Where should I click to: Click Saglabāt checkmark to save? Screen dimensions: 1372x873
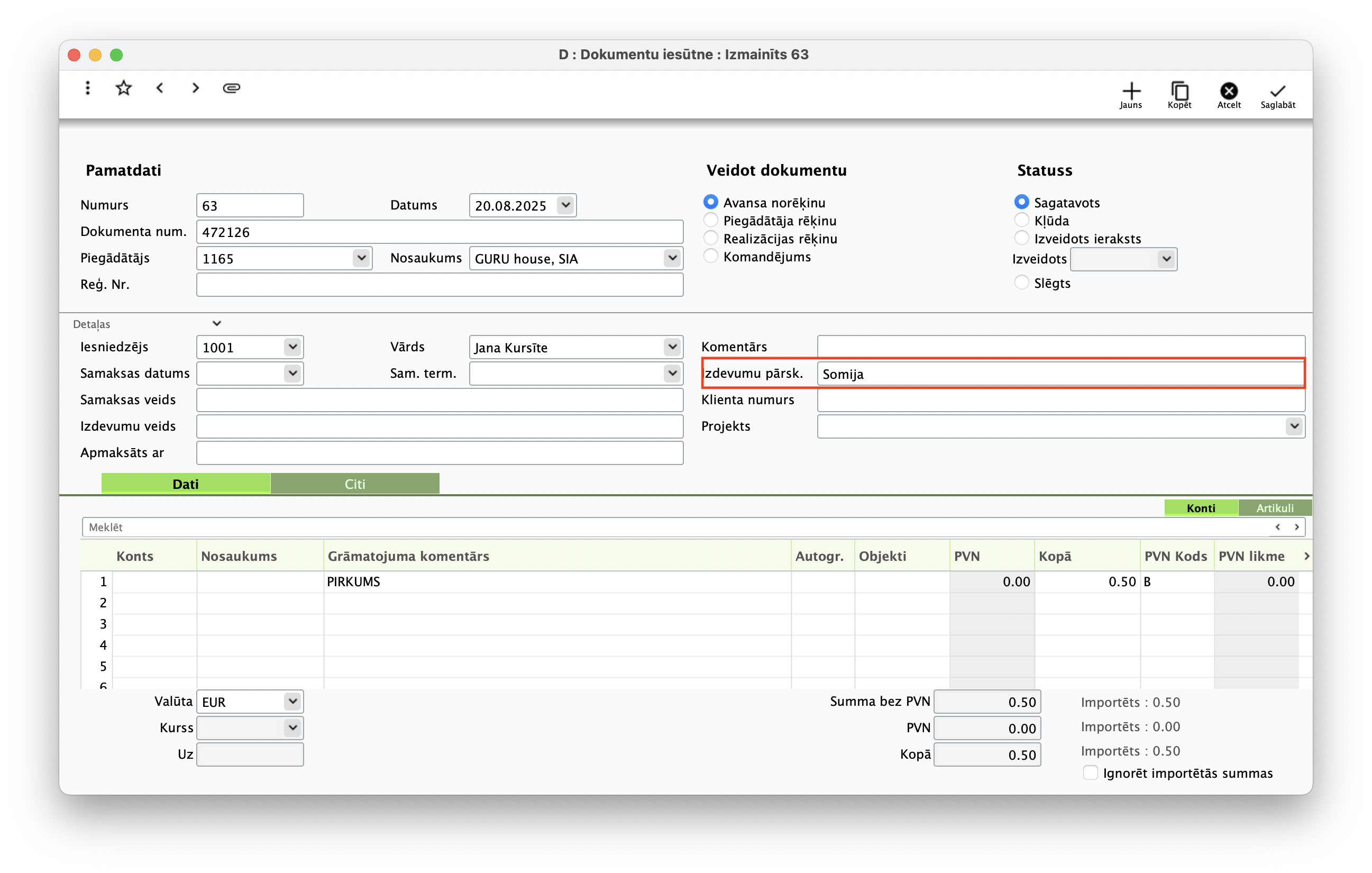(1277, 91)
